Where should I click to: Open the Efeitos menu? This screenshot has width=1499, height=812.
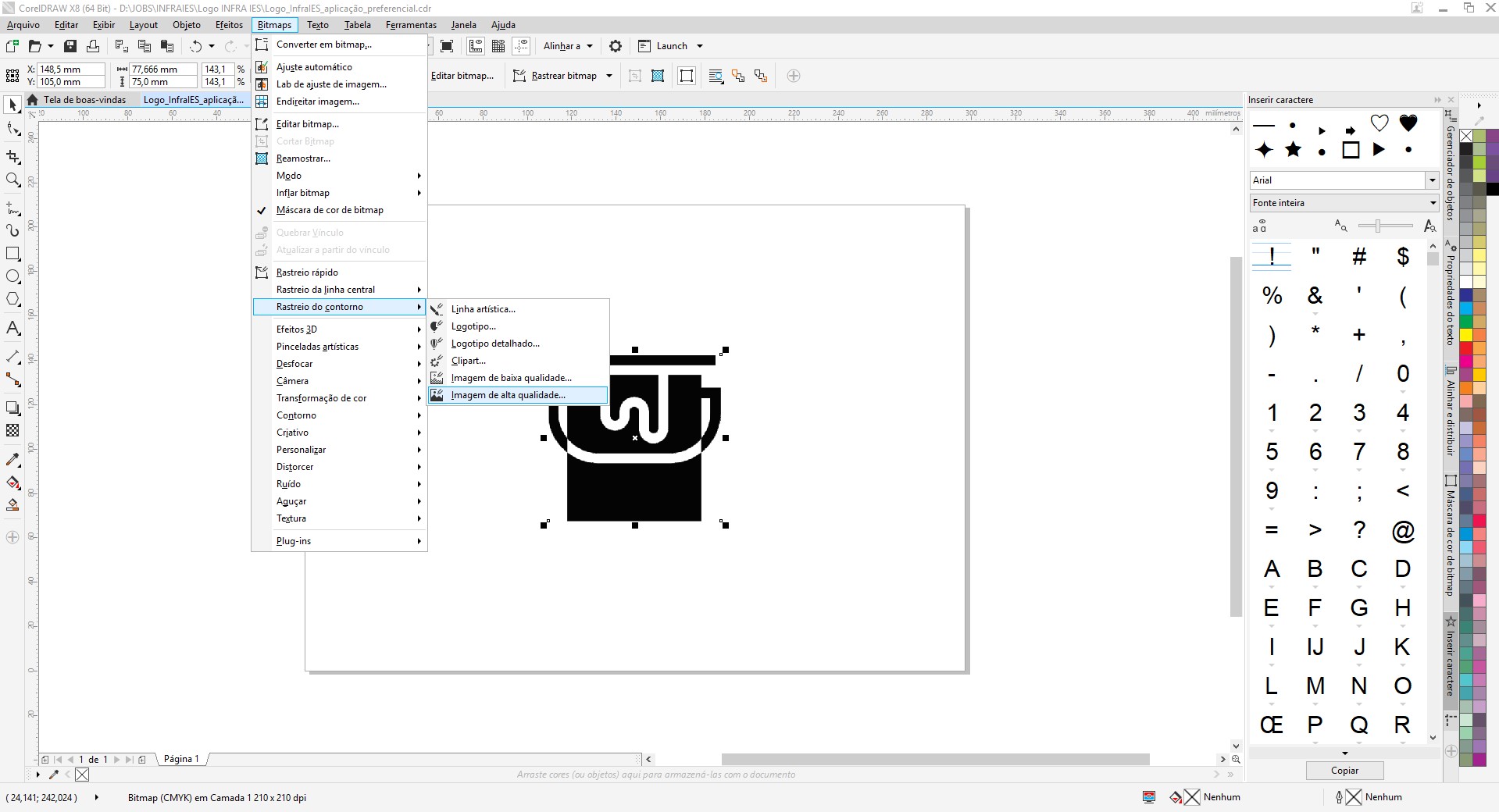(229, 25)
